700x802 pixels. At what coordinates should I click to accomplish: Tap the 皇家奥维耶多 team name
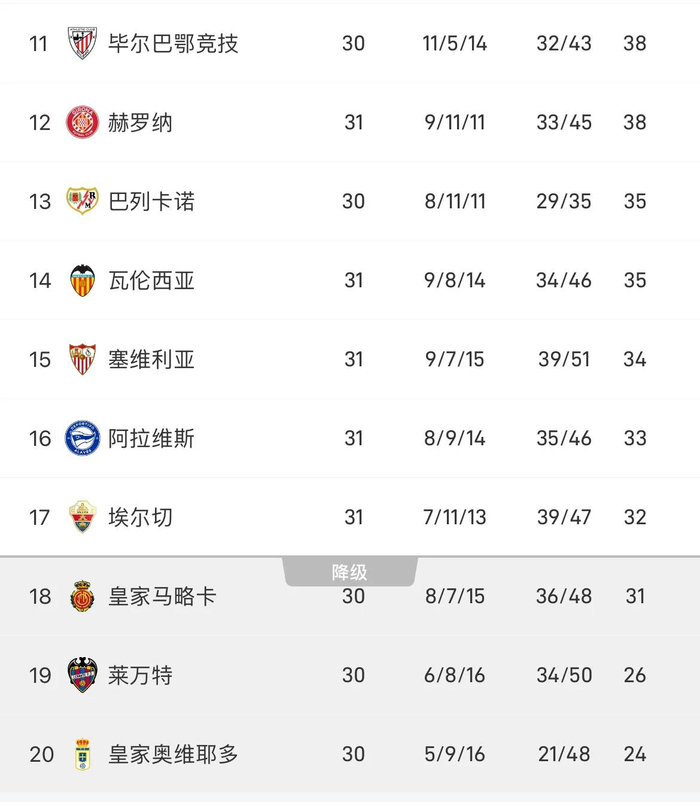coord(173,755)
